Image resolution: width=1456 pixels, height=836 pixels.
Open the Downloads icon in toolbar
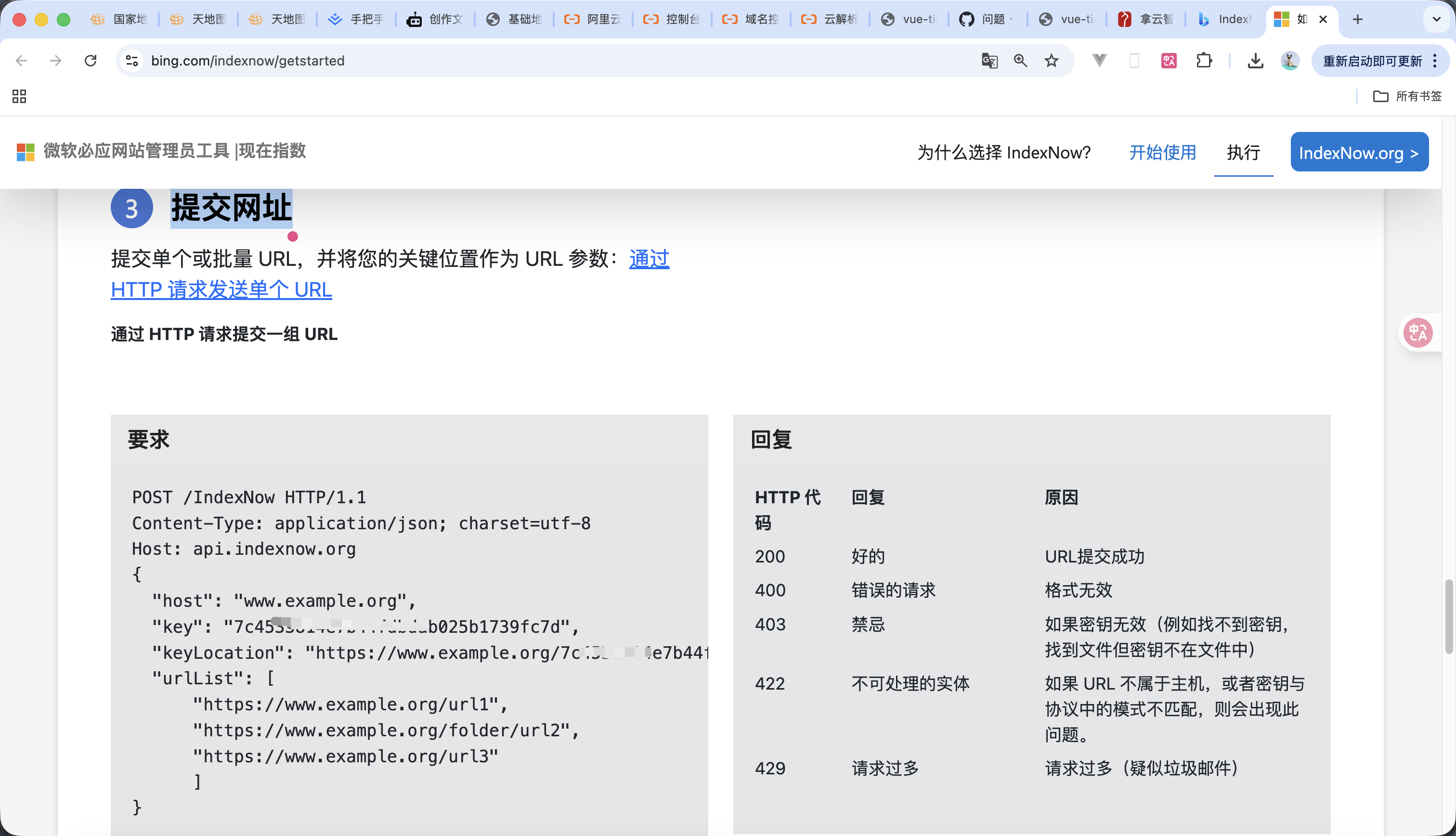(x=1256, y=60)
